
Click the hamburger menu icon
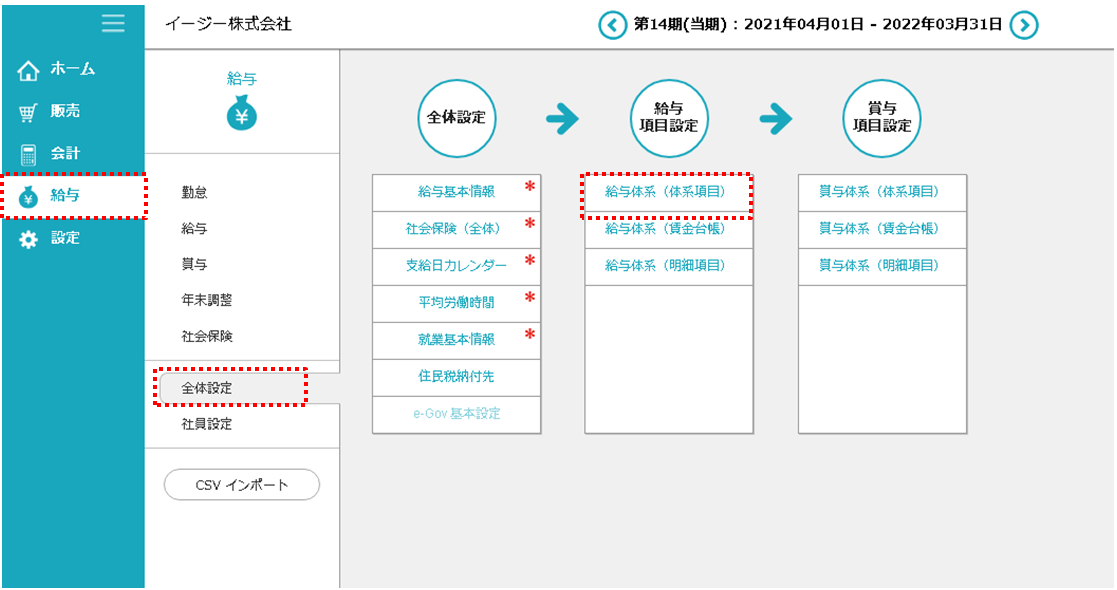click(113, 23)
